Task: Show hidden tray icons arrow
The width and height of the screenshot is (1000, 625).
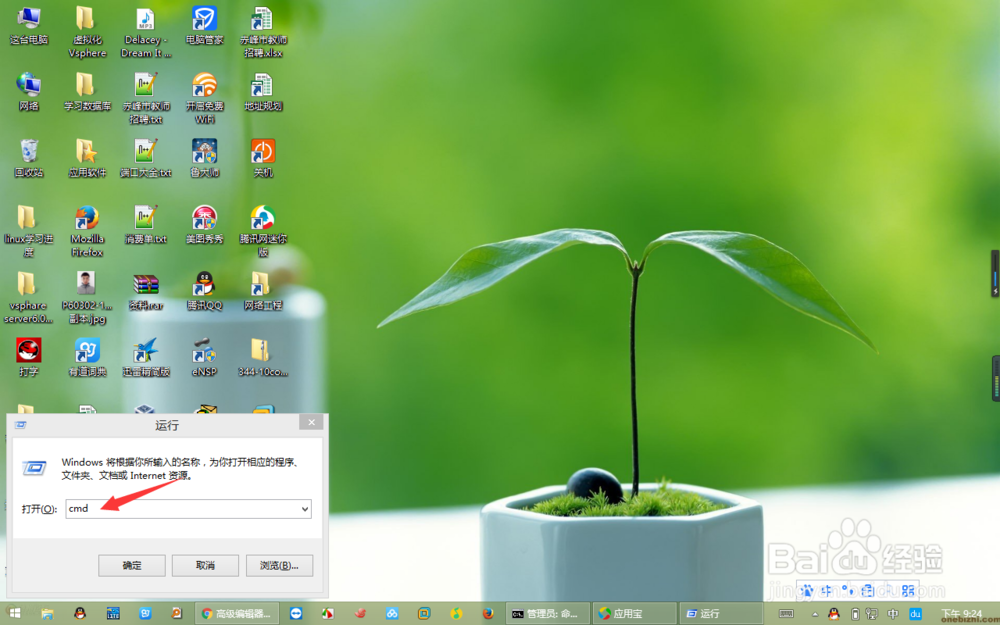Action: (x=814, y=614)
